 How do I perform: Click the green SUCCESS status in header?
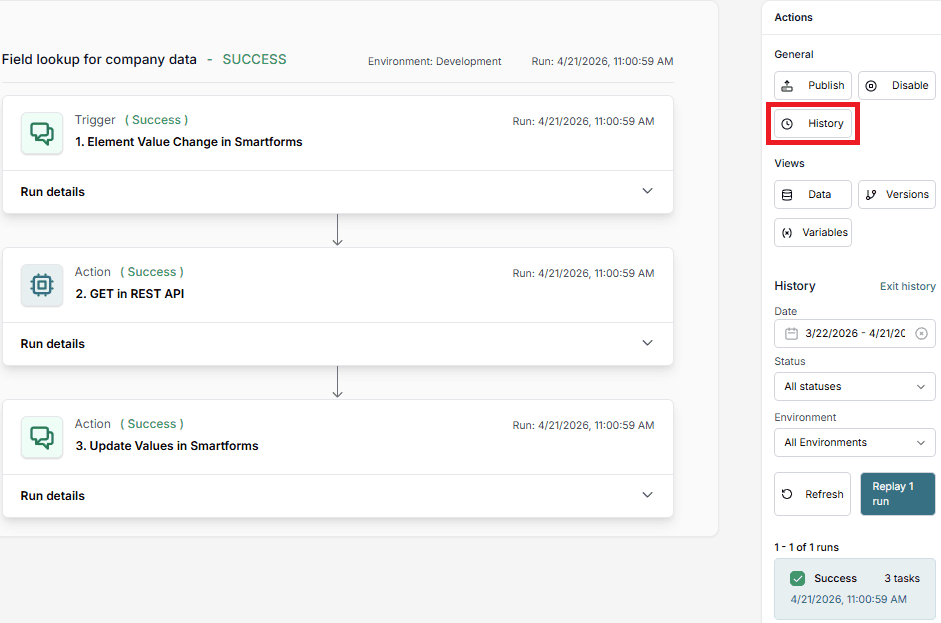(x=254, y=59)
